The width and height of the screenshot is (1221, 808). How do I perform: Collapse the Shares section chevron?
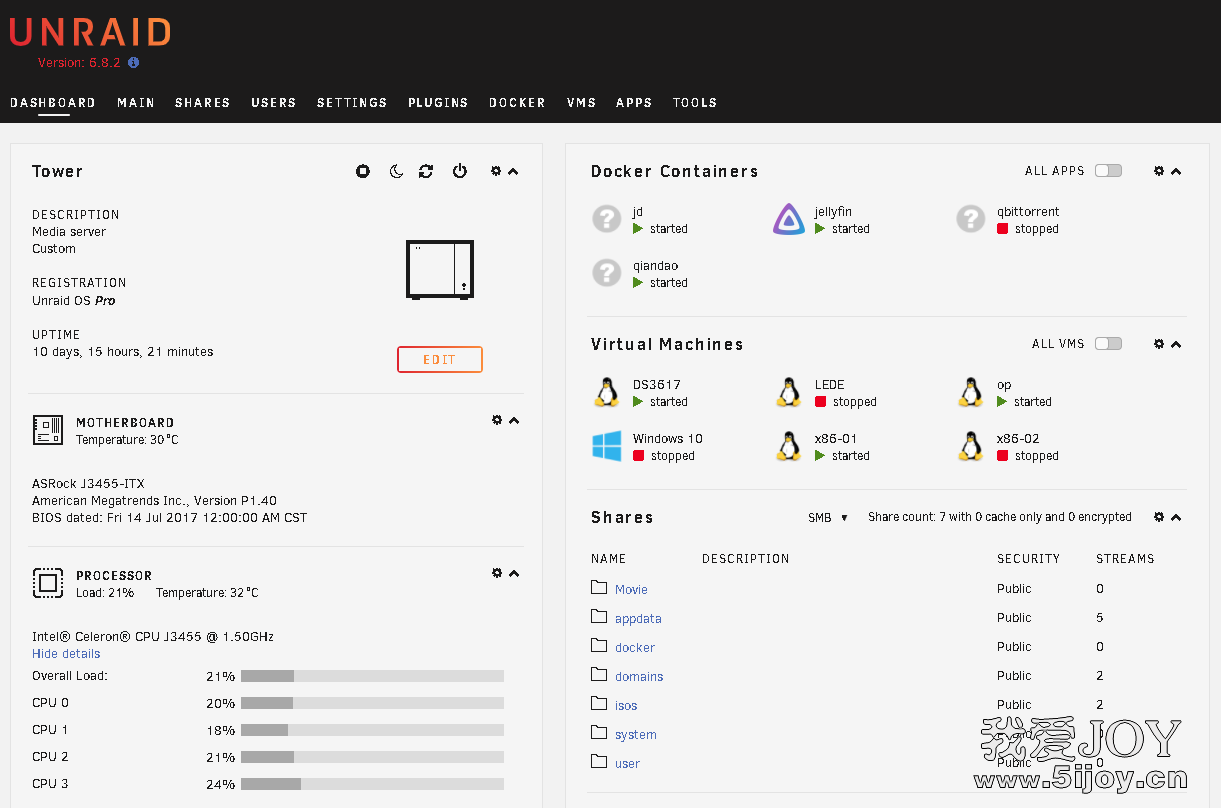(1176, 517)
